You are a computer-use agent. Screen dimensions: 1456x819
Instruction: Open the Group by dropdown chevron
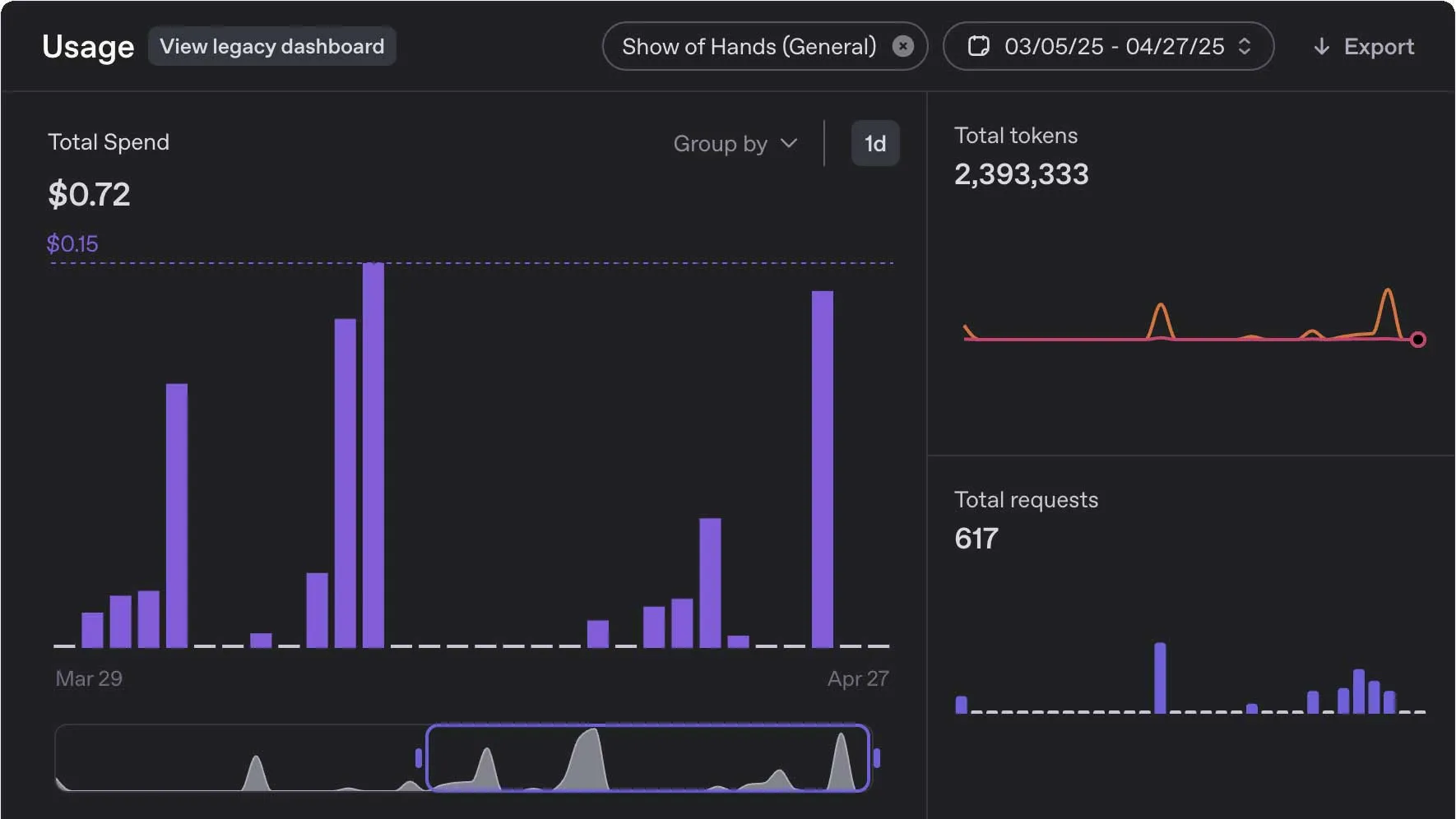[x=788, y=143]
